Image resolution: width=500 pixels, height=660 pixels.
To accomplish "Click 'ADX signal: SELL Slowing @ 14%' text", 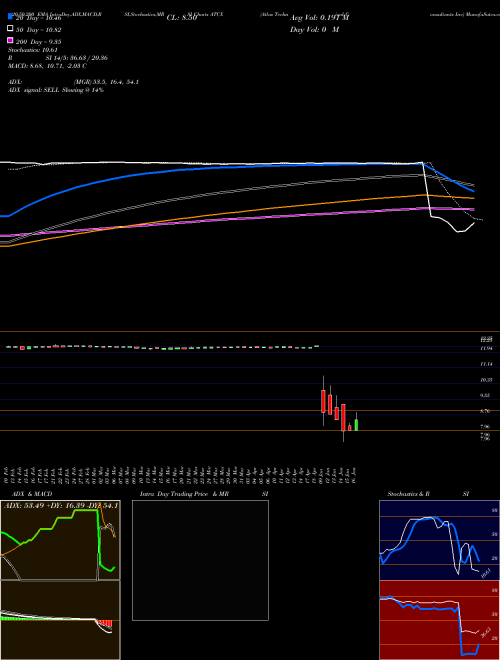I will [x=56, y=90].
